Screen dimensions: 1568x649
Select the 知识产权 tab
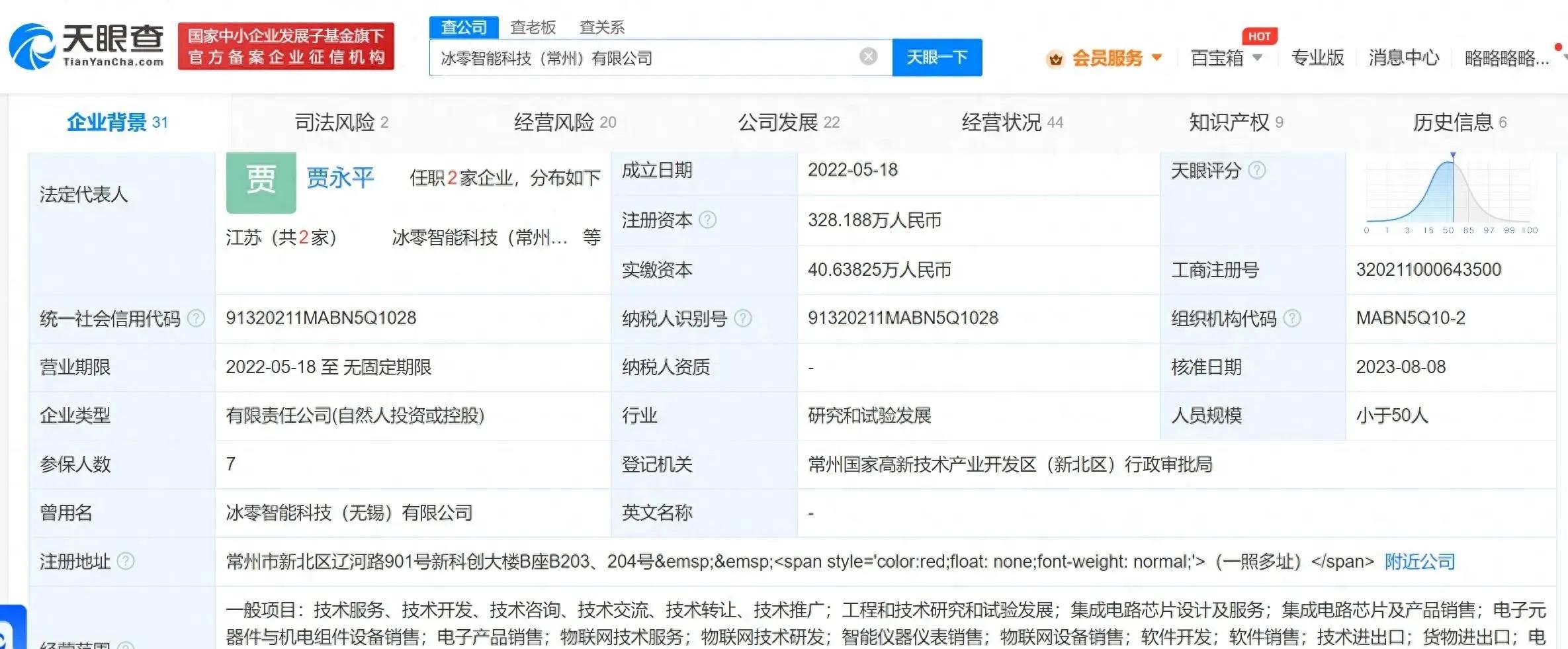tap(1236, 122)
